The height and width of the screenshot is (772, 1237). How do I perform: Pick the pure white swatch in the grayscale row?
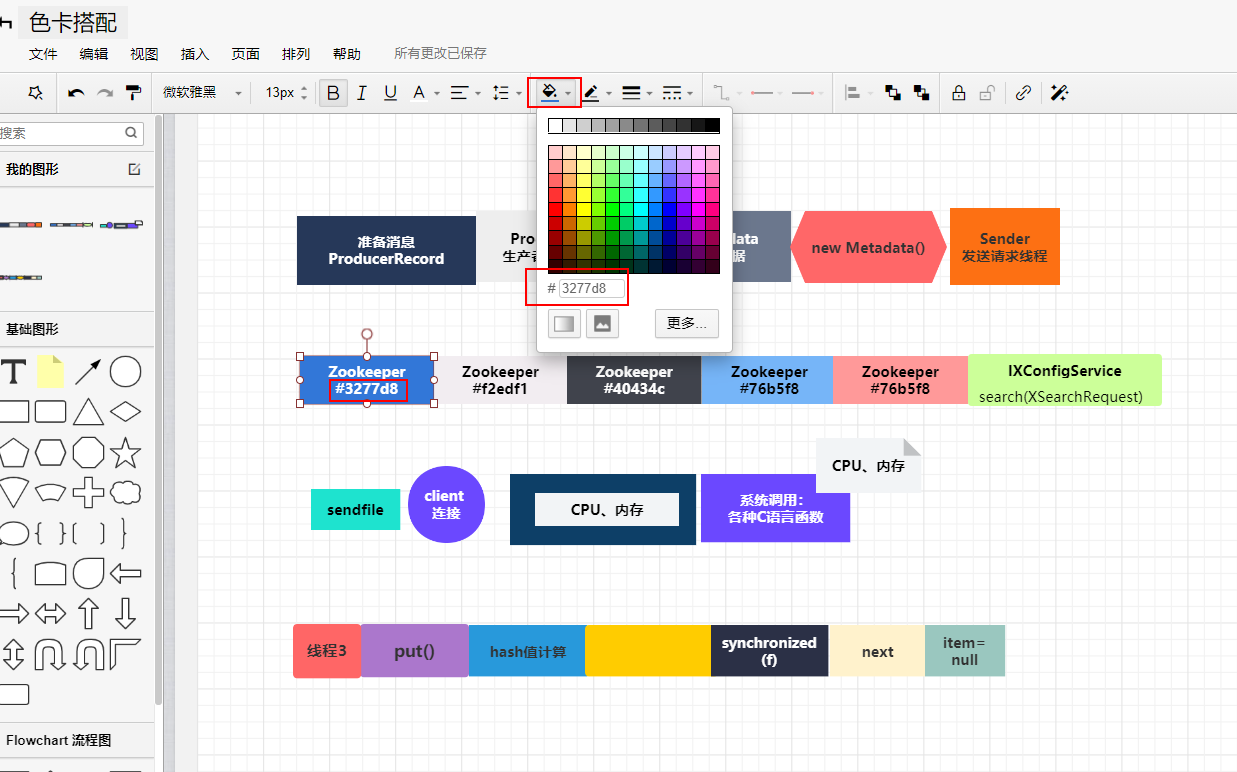pos(555,125)
